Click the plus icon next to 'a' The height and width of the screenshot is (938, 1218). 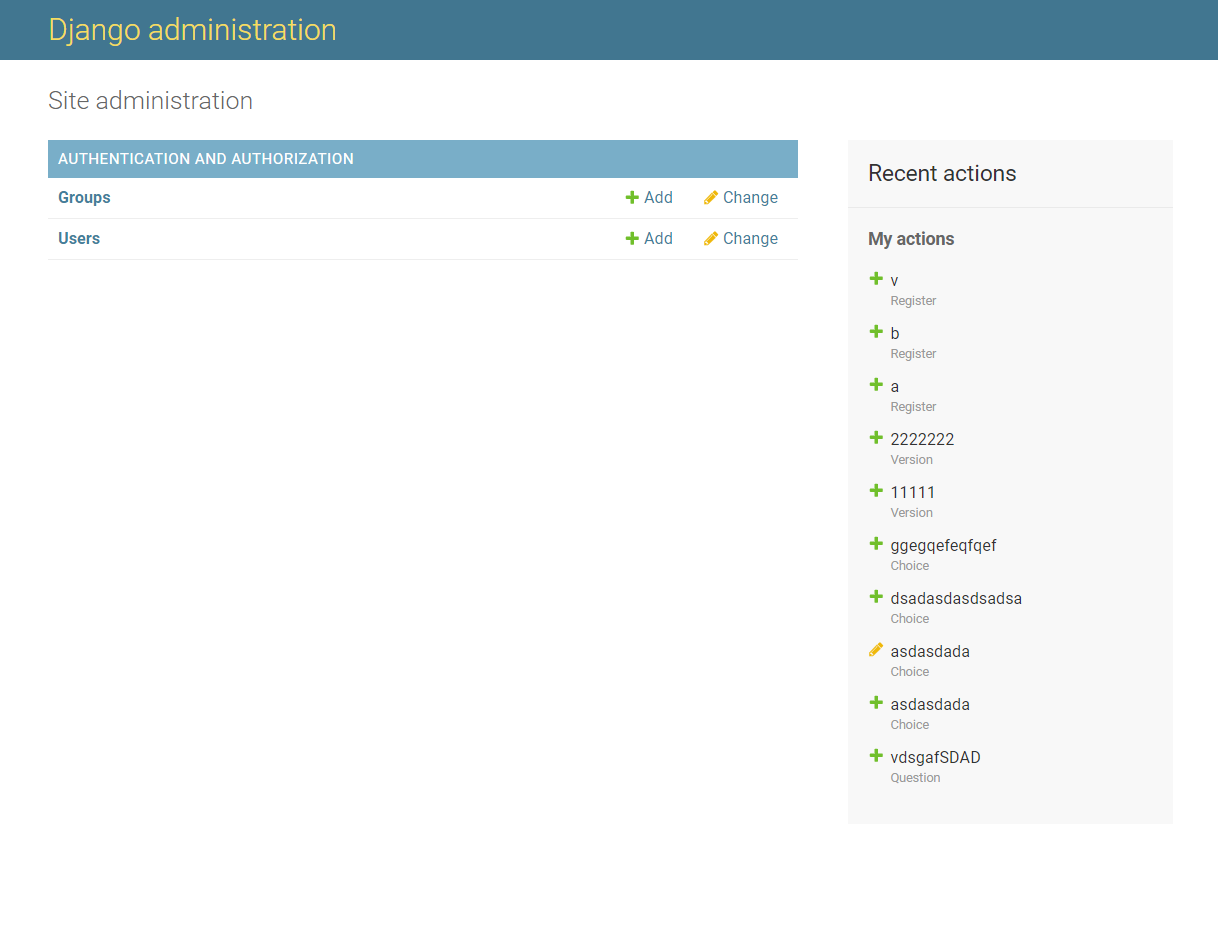point(876,385)
